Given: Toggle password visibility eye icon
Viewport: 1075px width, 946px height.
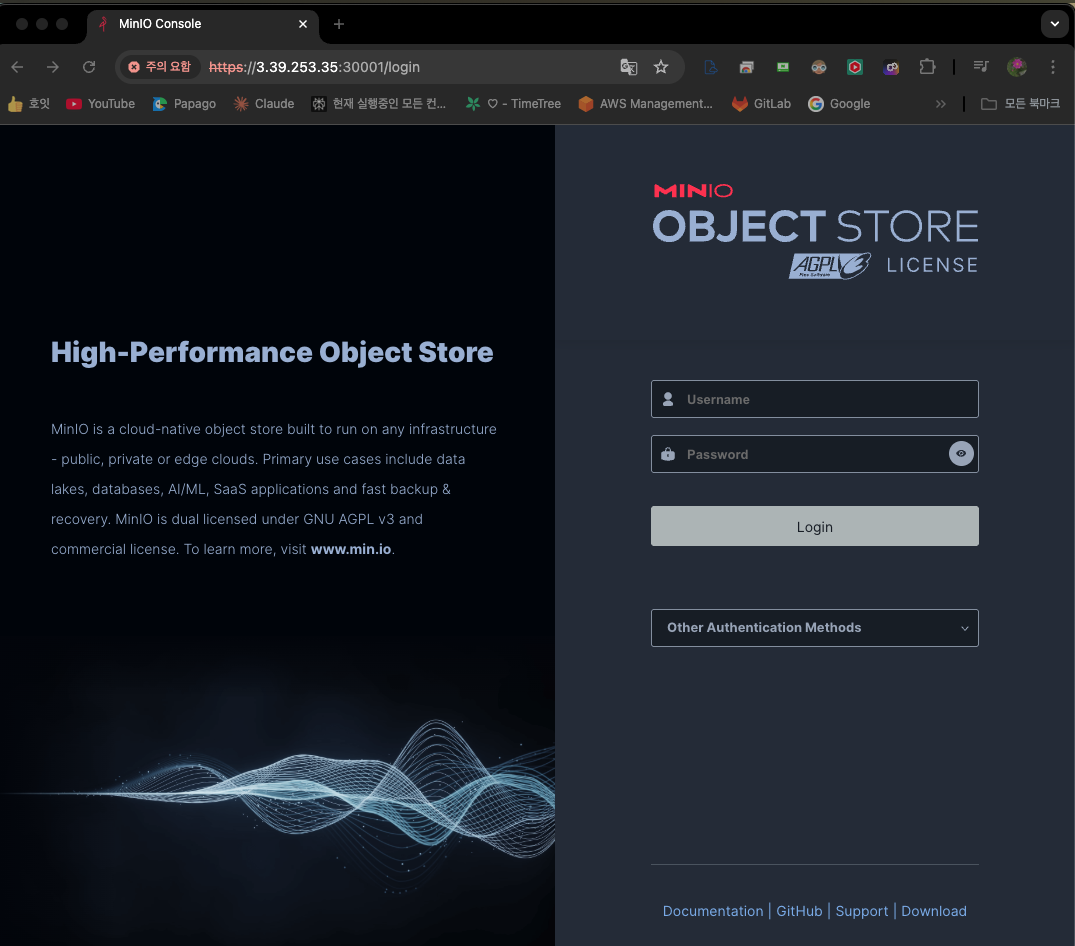Looking at the screenshot, I should coord(961,454).
